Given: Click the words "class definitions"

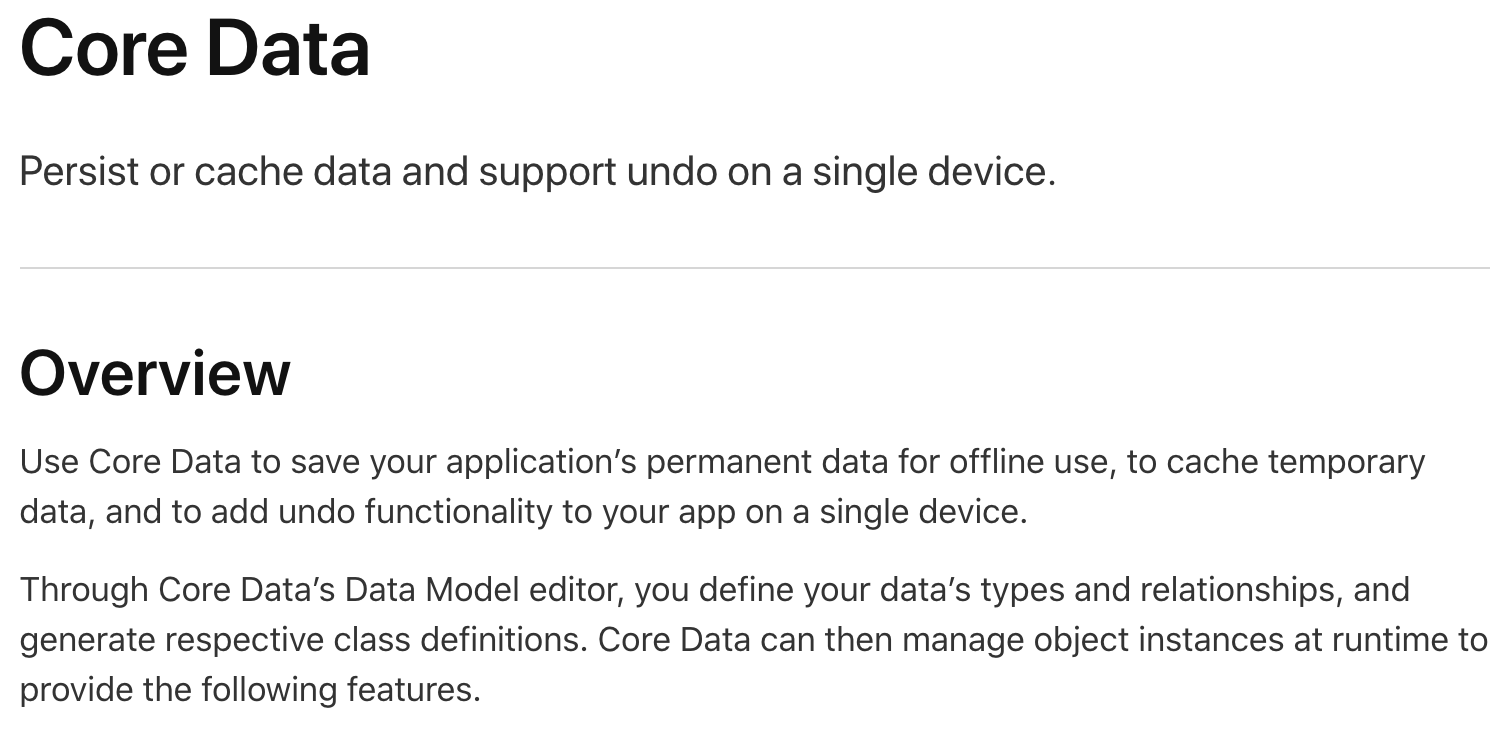Looking at the screenshot, I should pyautogui.click(x=473, y=640).
